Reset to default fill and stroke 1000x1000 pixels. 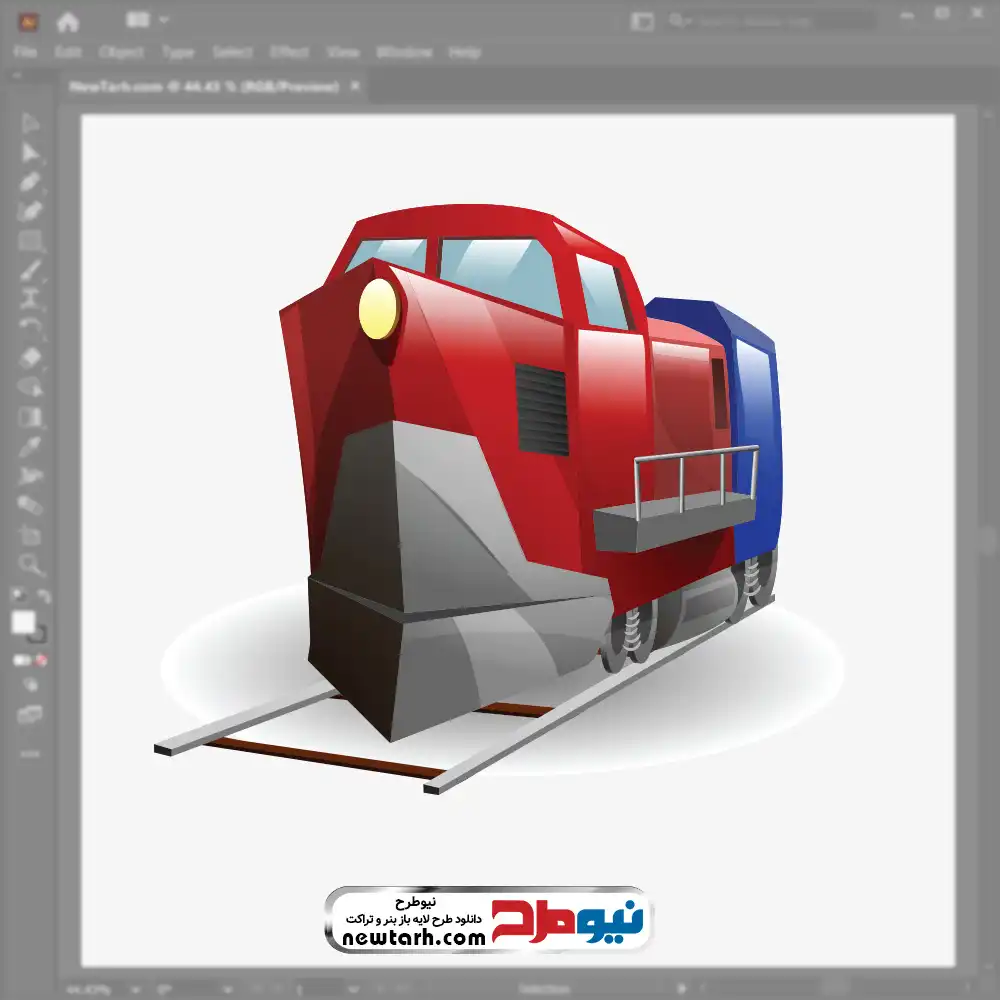(18, 596)
